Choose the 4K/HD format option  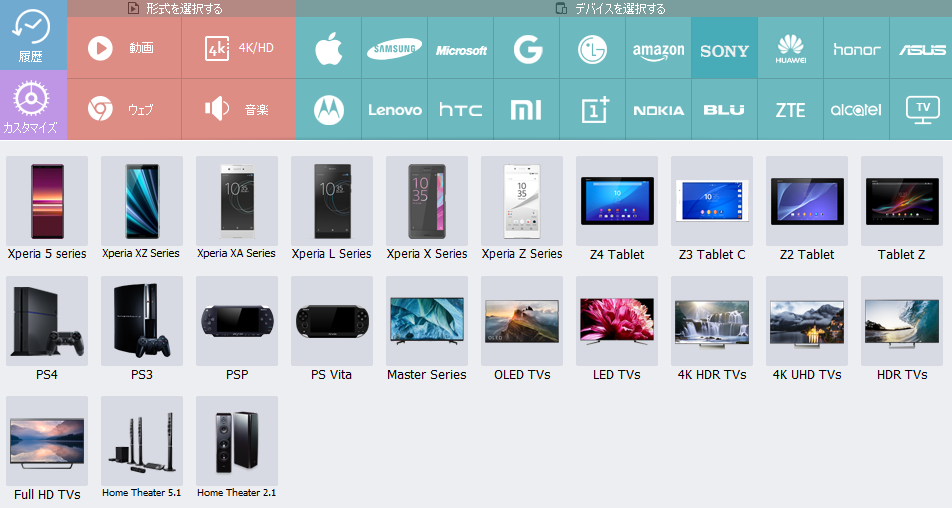[239, 48]
